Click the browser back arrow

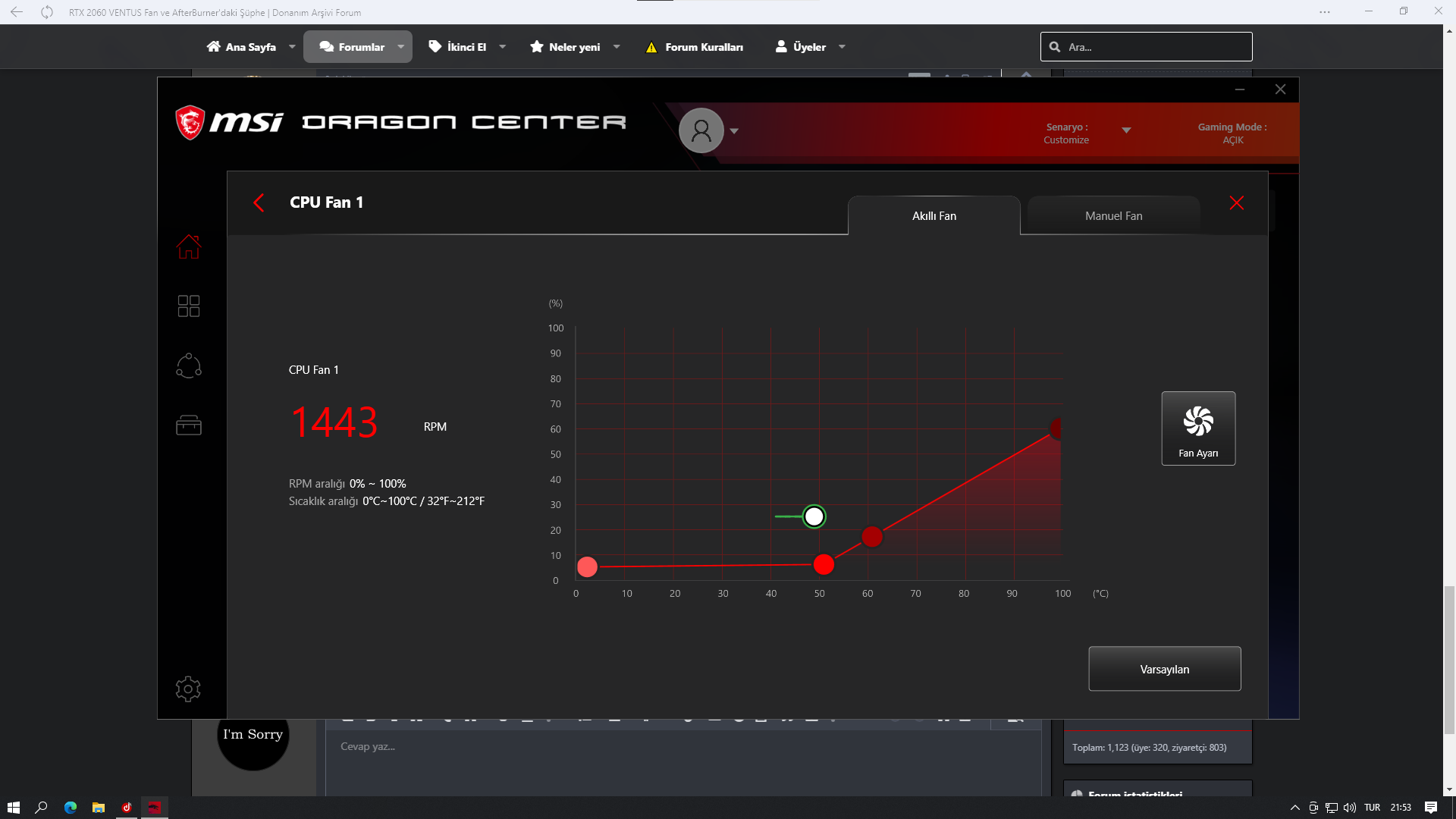17,12
